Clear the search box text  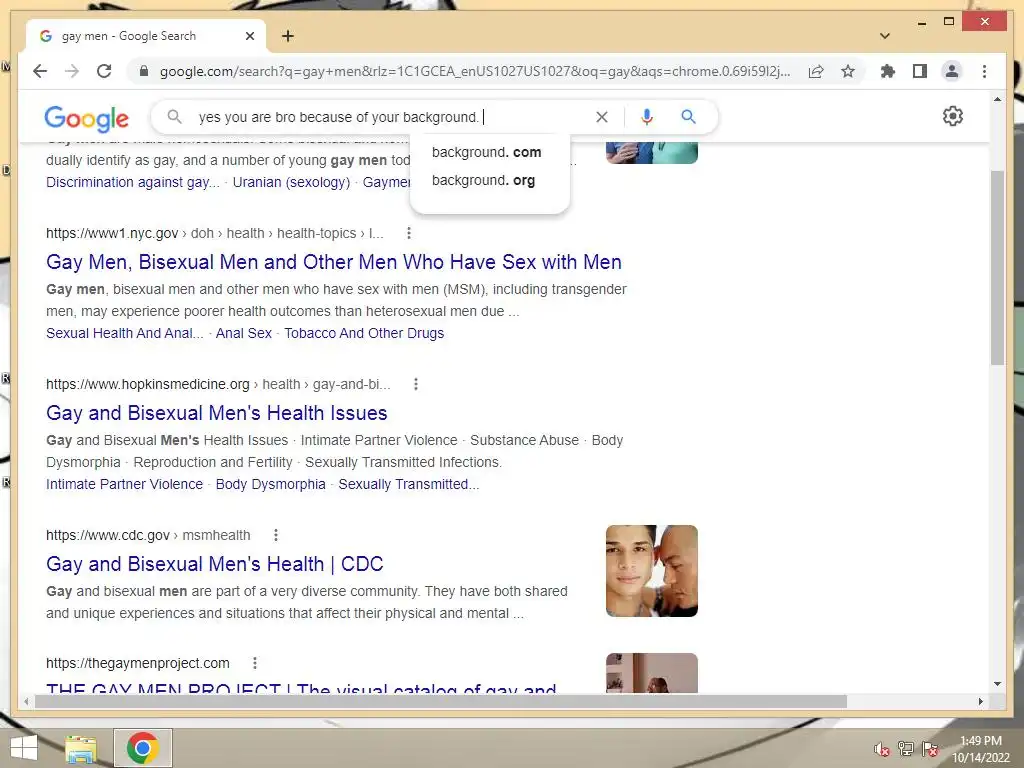pos(601,117)
